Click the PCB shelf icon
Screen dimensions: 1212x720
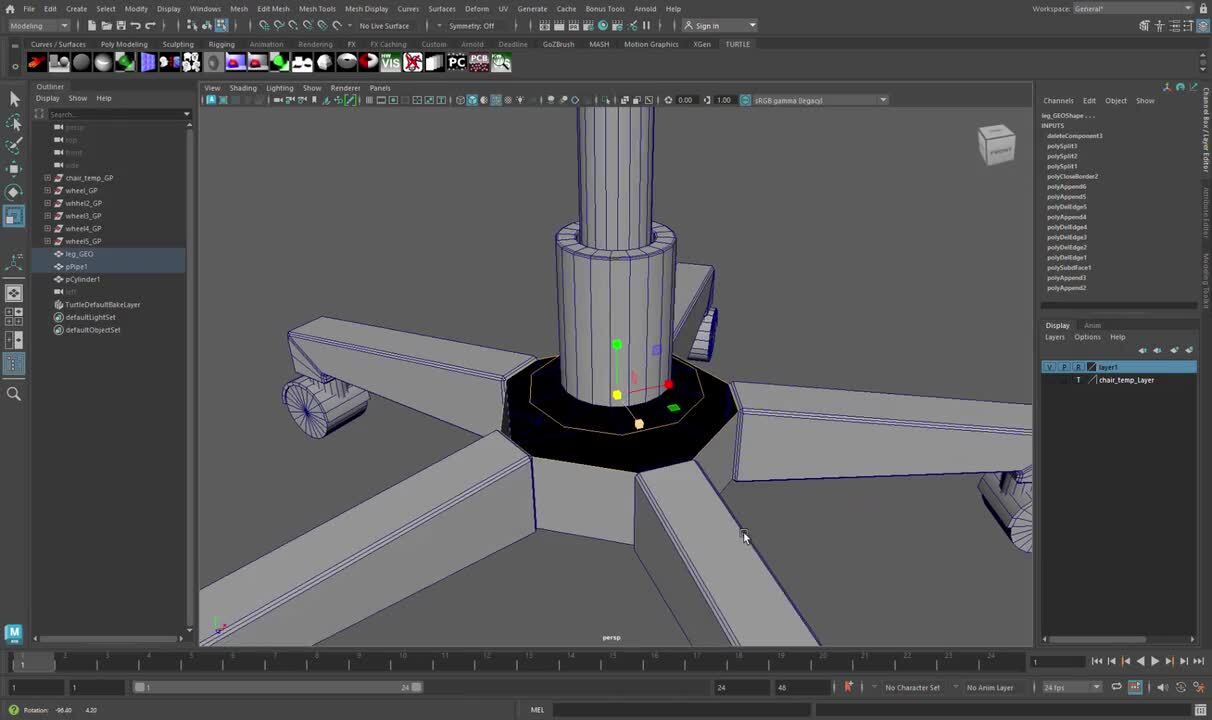pos(479,62)
